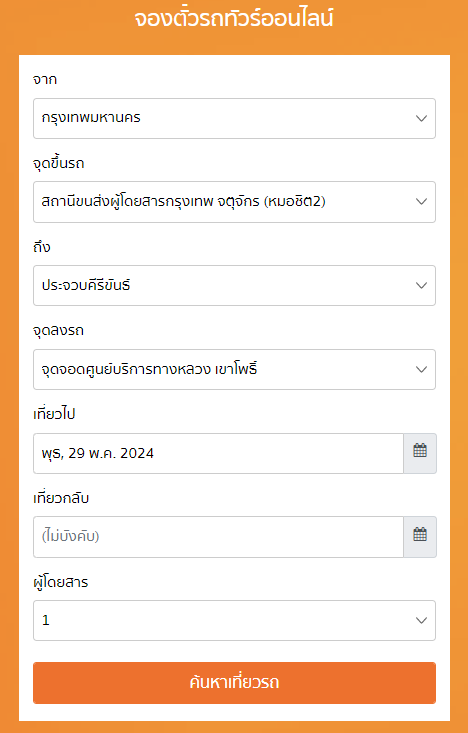The width and height of the screenshot is (468, 733).
Task: Open the ประจวบคีรีขันธ์ destination dropdown
Action: click(234, 286)
